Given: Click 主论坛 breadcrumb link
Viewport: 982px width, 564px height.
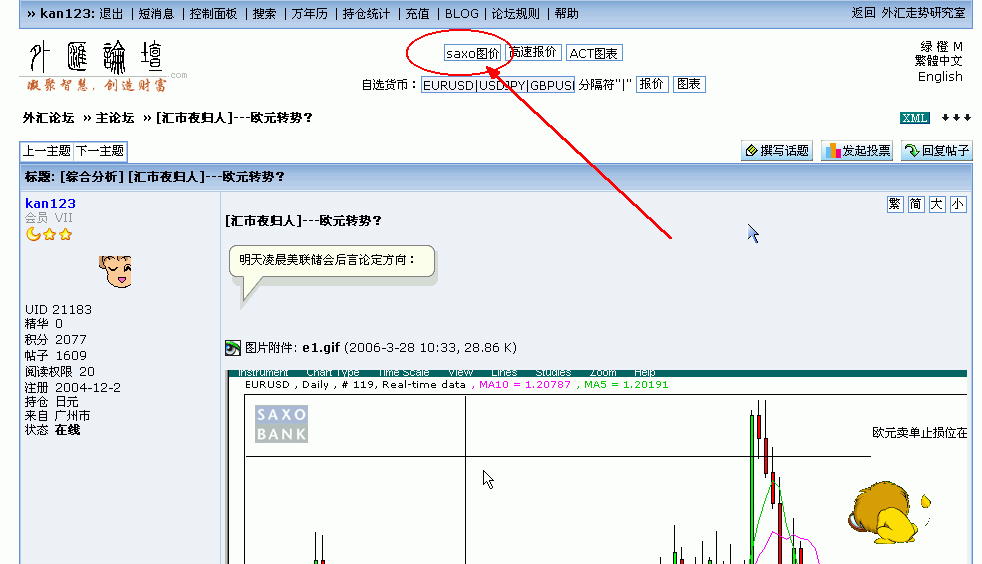Looking at the screenshot, I should (x=115, y=118).
